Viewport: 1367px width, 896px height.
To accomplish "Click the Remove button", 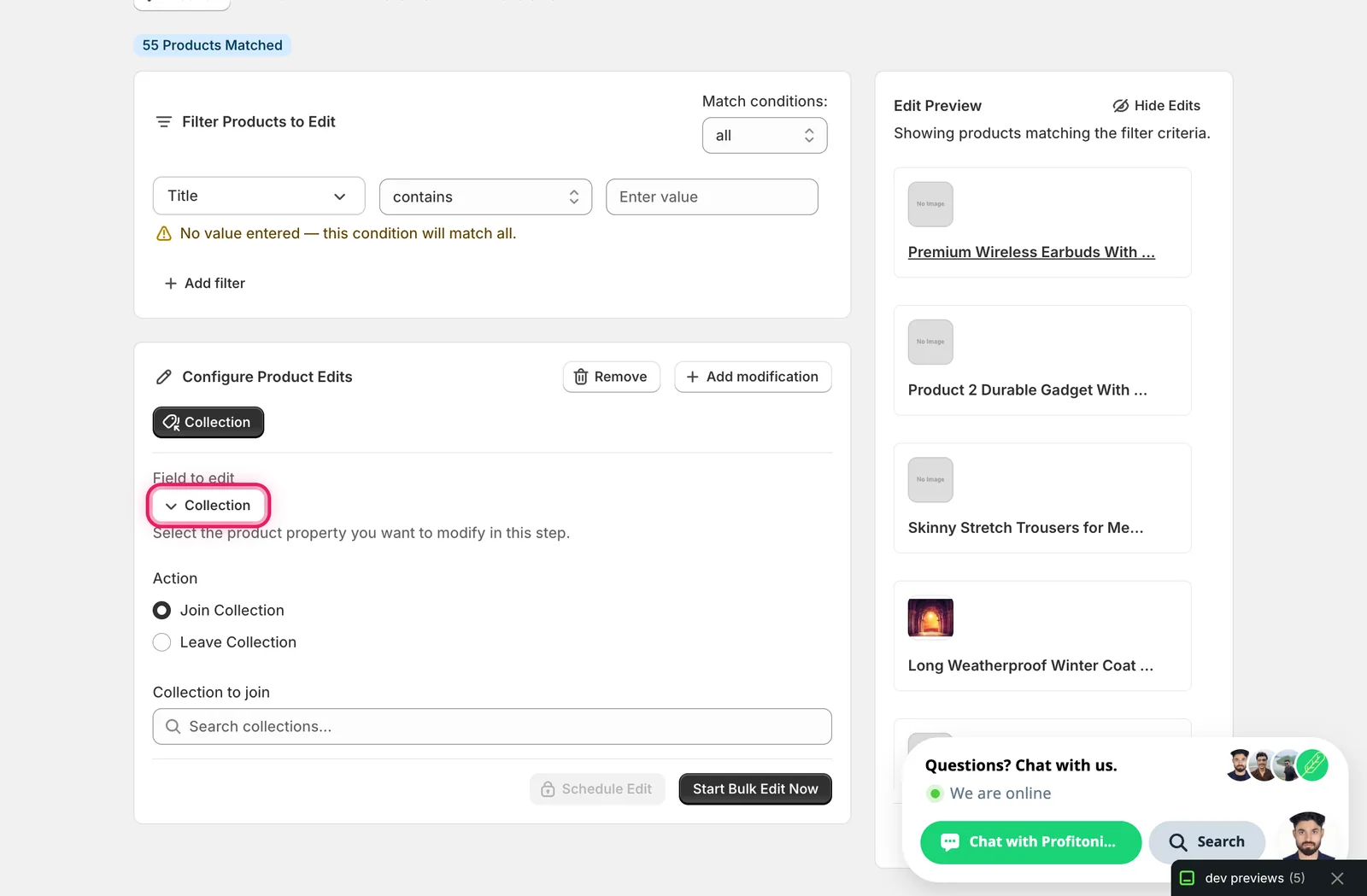I will coord(612,377).
